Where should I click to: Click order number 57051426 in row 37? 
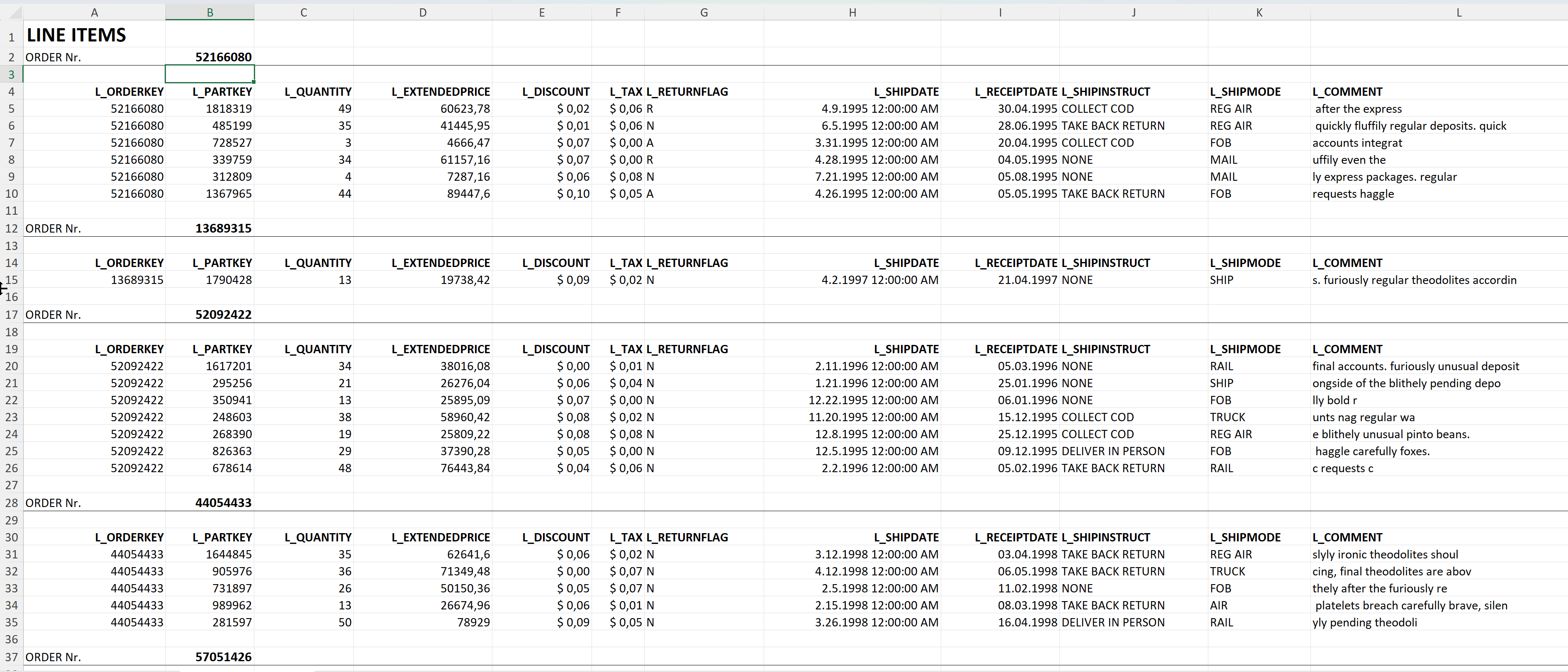pyautogui.click(x=224, y=657)
